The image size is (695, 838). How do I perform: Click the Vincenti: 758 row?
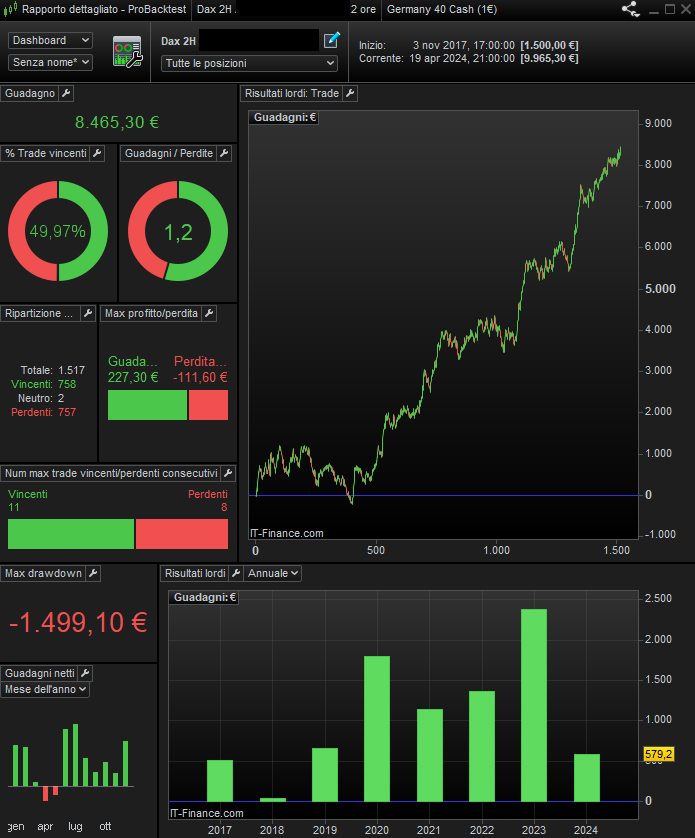point(43,384)
